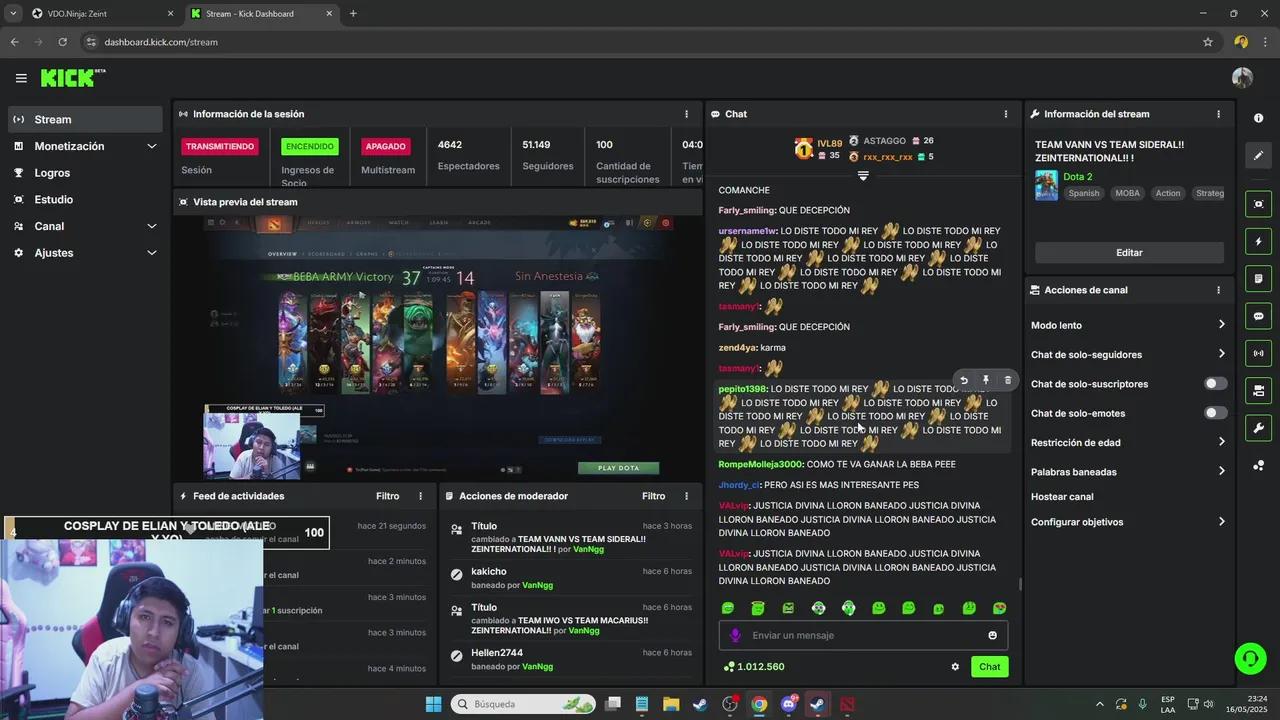Click Hostear canal action

pyautogui.click(x=1062, y=497)
